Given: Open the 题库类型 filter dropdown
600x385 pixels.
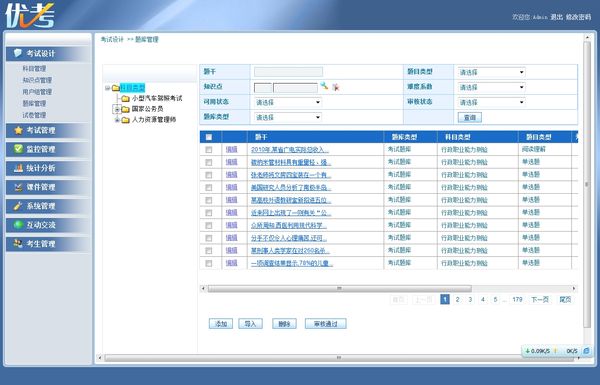Looking at the screenshot, I should [288, 117].
